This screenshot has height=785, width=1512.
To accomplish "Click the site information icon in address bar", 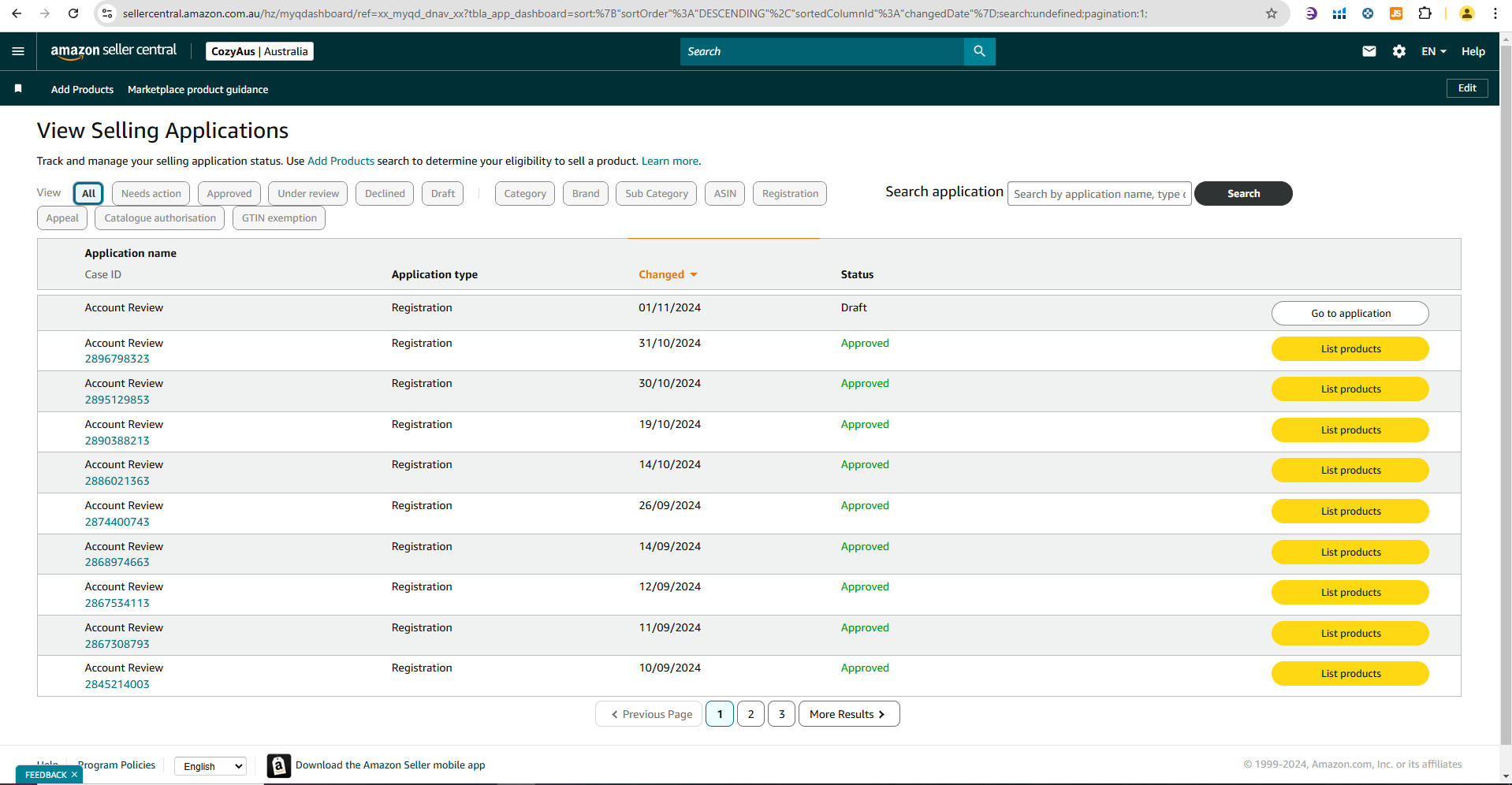I will point(108,13).
